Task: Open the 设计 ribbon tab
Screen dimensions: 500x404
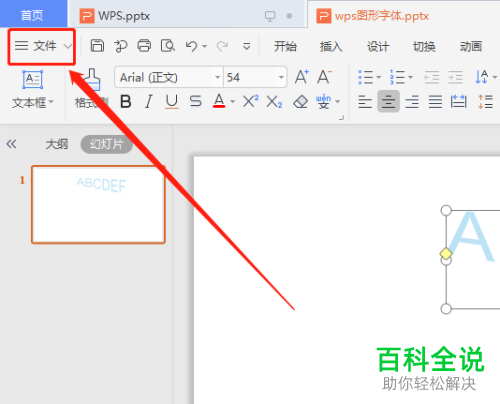Action: (x=378, y=46)
